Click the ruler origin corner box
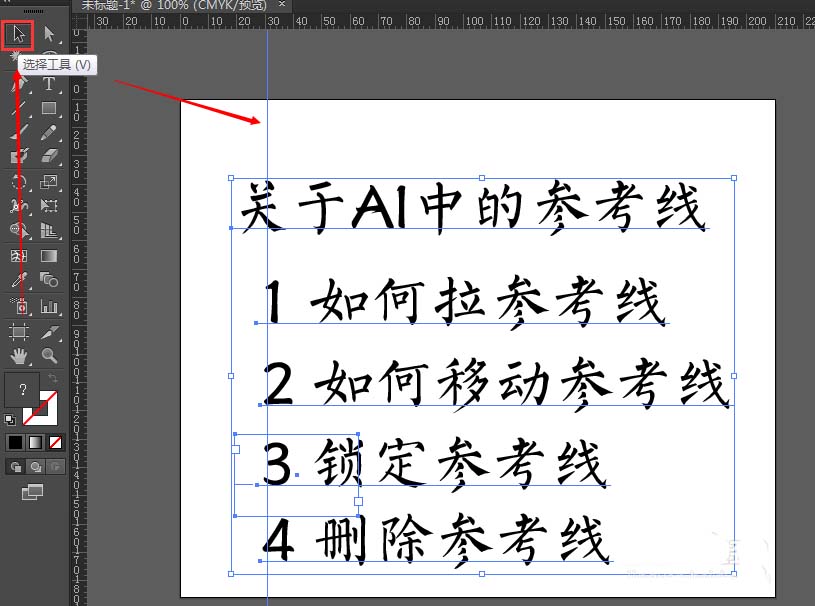 (79, 21)
